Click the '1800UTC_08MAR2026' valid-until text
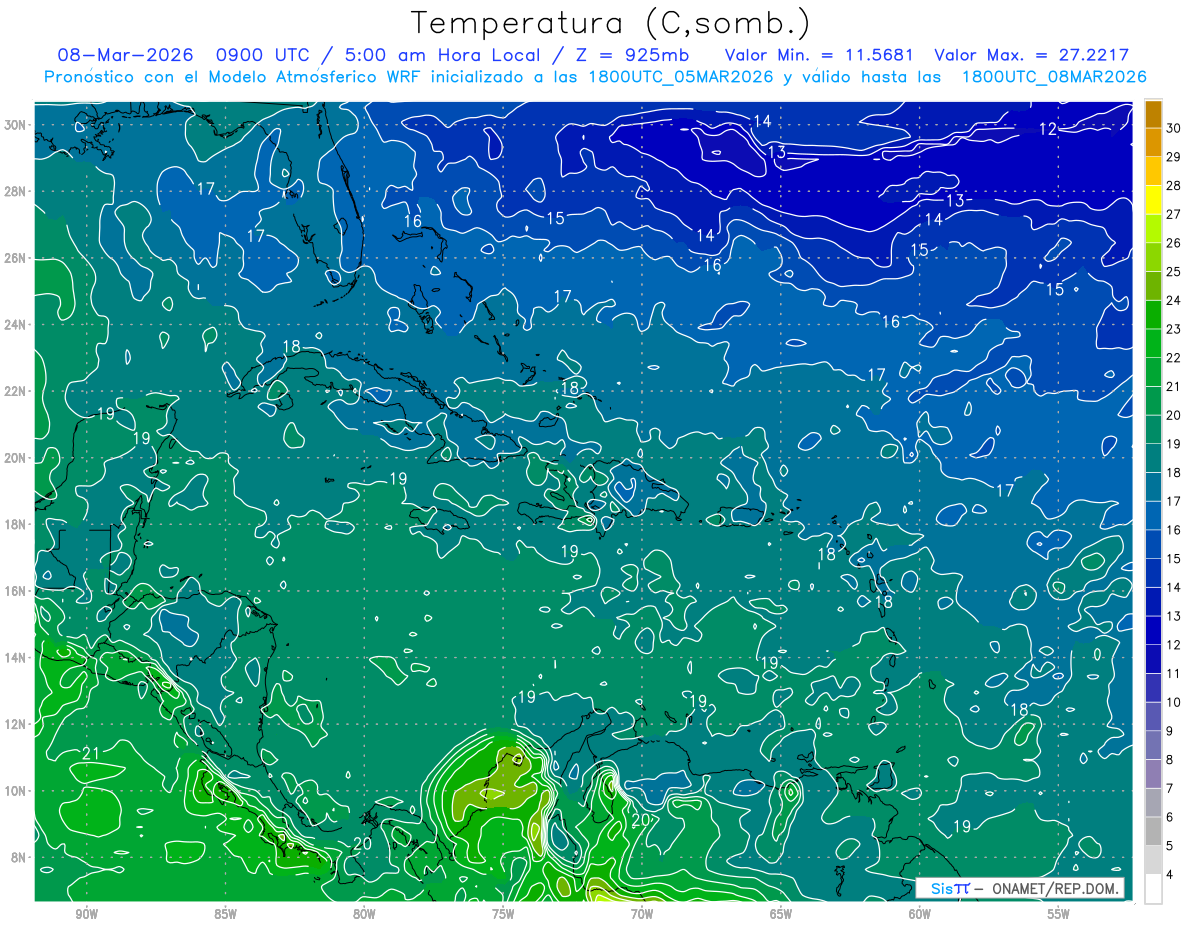Viewport: 1200px width, 927px height. coord(1054,76)
